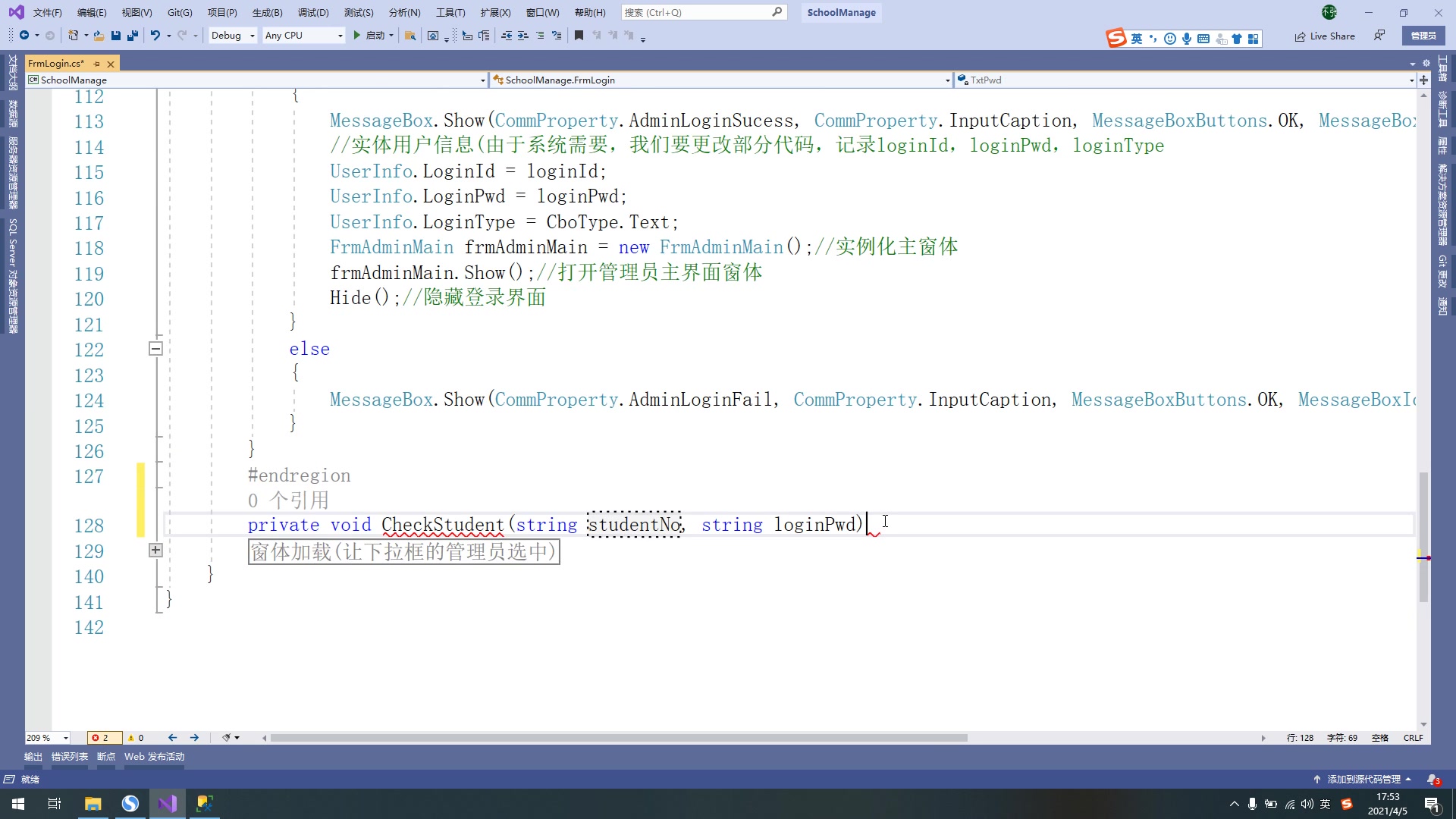Screen dimensions: 1456x819
Task: Expand the collapsed region at line 129
Action: click(x=155, y=551)
